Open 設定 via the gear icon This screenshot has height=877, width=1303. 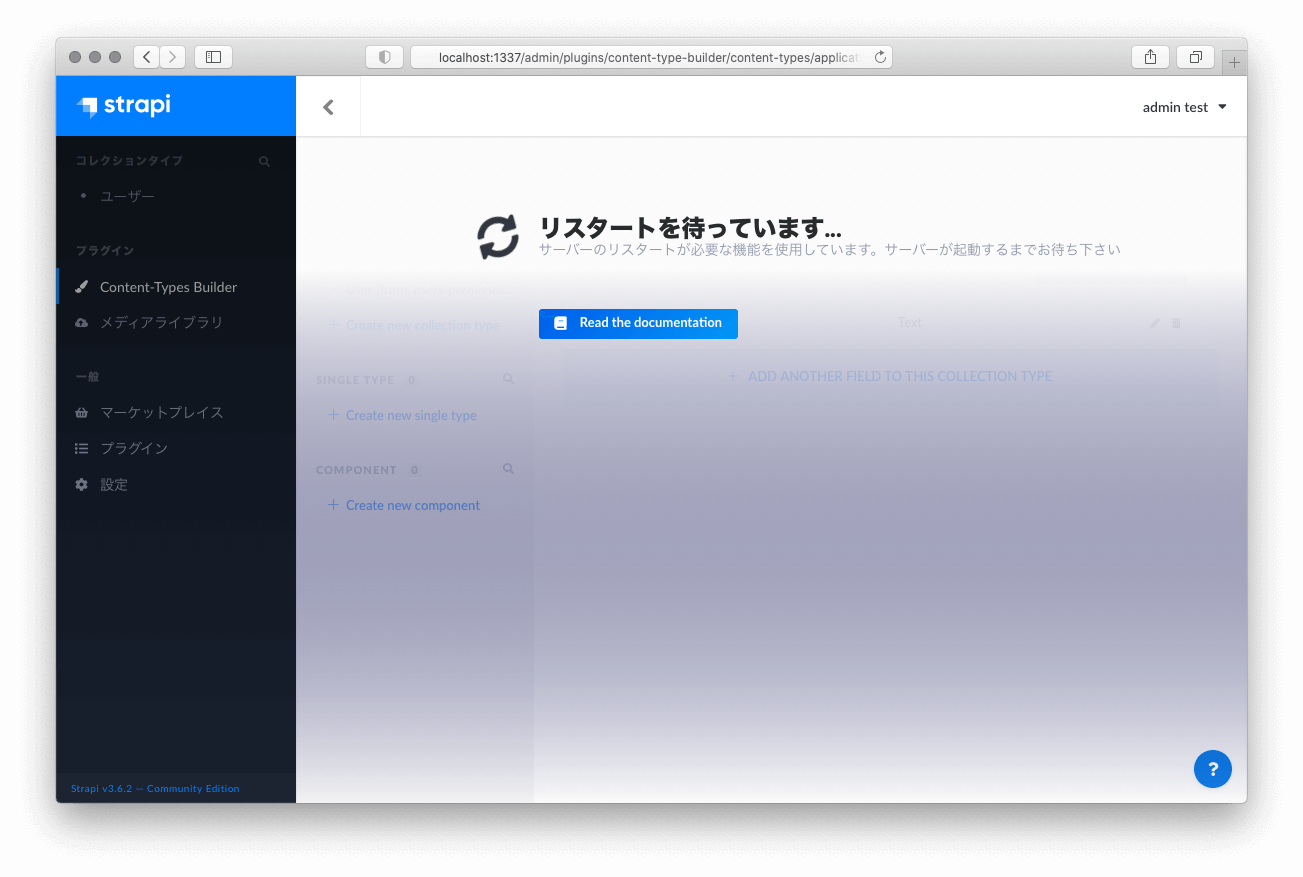[x=82, y=484]
